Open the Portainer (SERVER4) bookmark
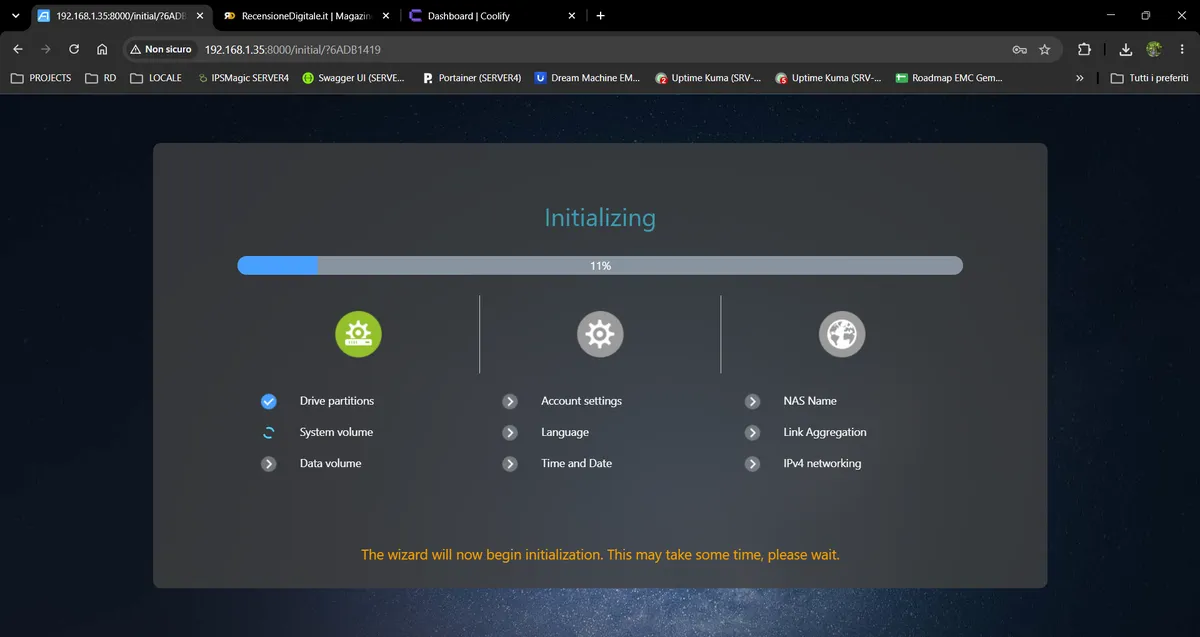This screenshot has width=1200, height=637. 472,78
